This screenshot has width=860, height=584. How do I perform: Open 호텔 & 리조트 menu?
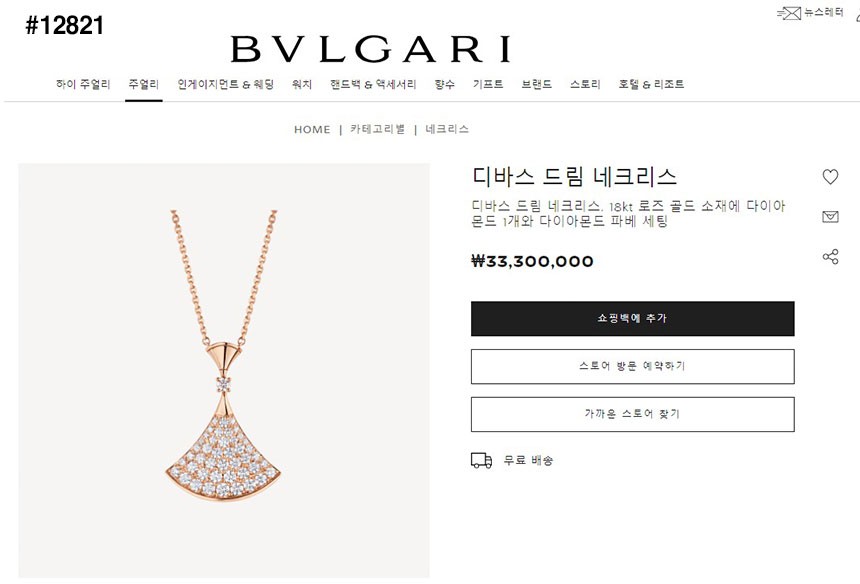pyautogui.click(x=651, y=84)
